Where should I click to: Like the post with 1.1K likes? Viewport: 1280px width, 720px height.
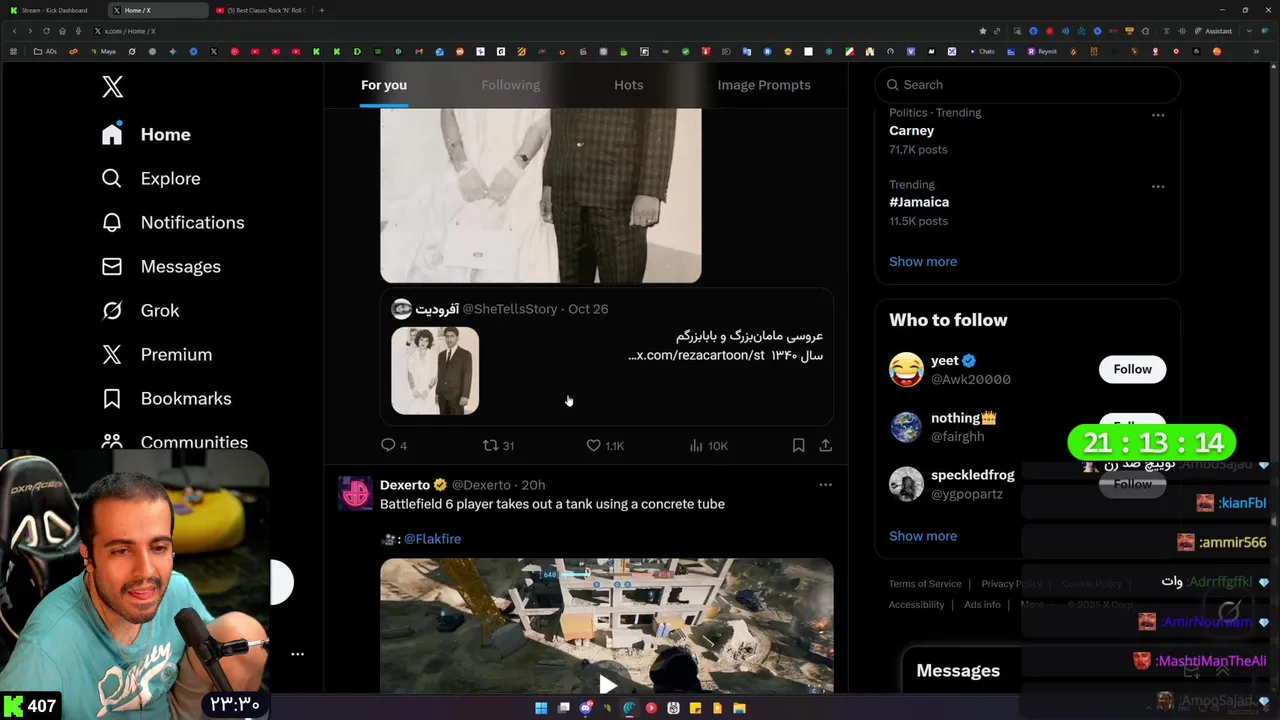pos(605,445)
